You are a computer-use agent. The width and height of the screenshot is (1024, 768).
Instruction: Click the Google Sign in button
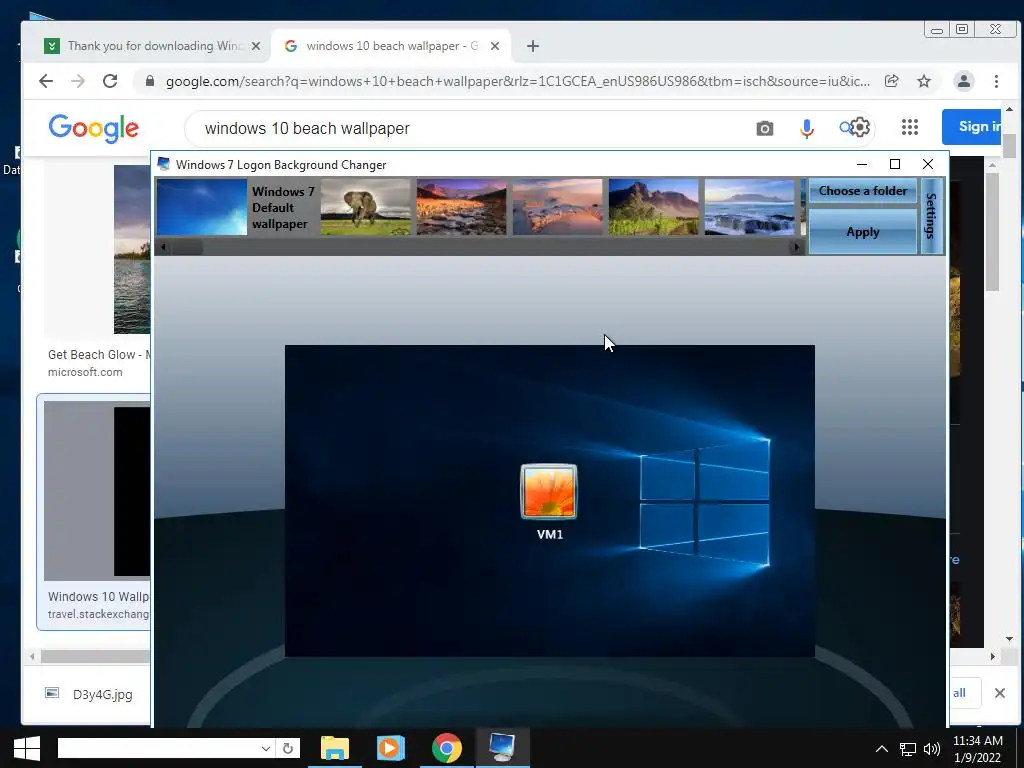972,127
